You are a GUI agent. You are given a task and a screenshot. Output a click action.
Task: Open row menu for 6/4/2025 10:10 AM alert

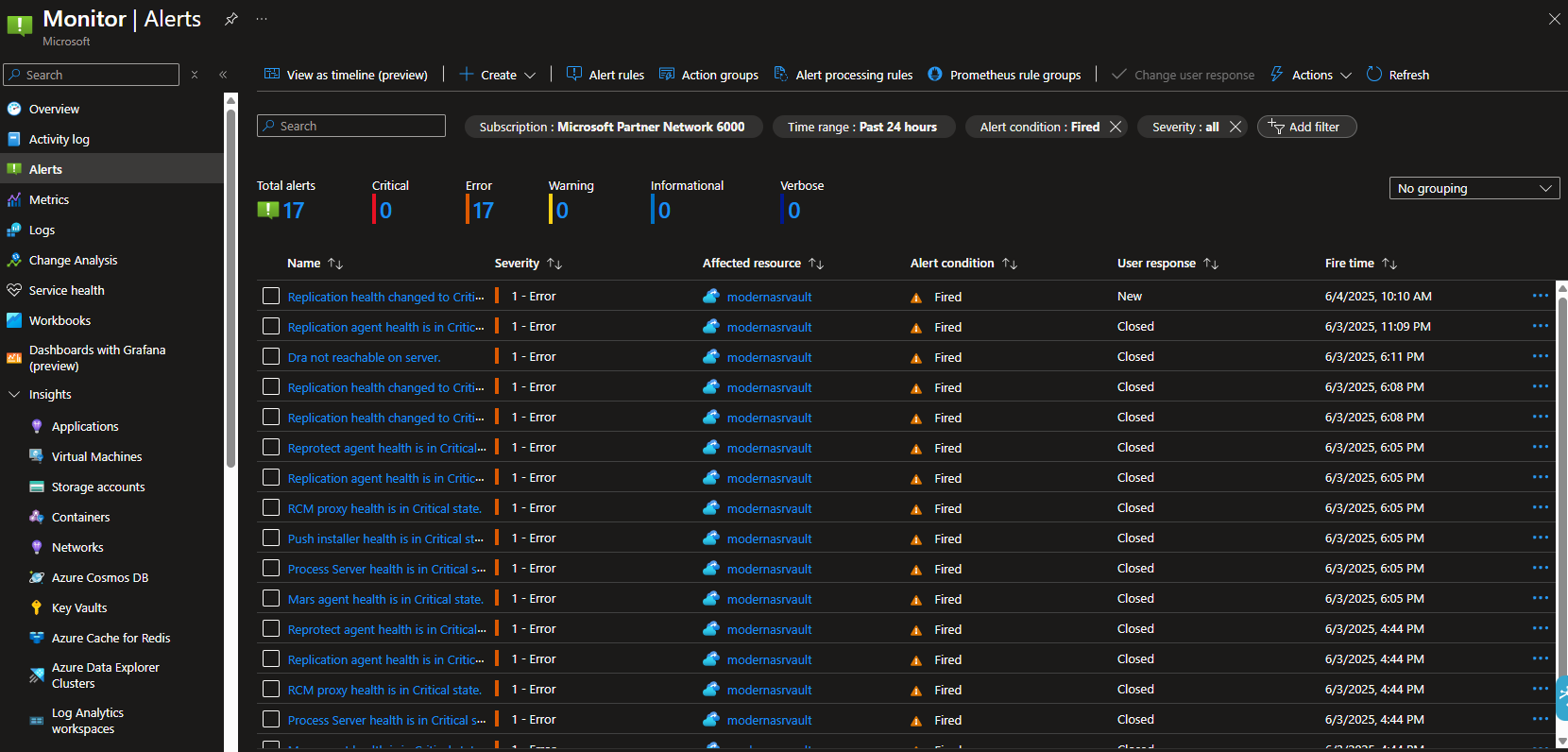[1540, 296]
